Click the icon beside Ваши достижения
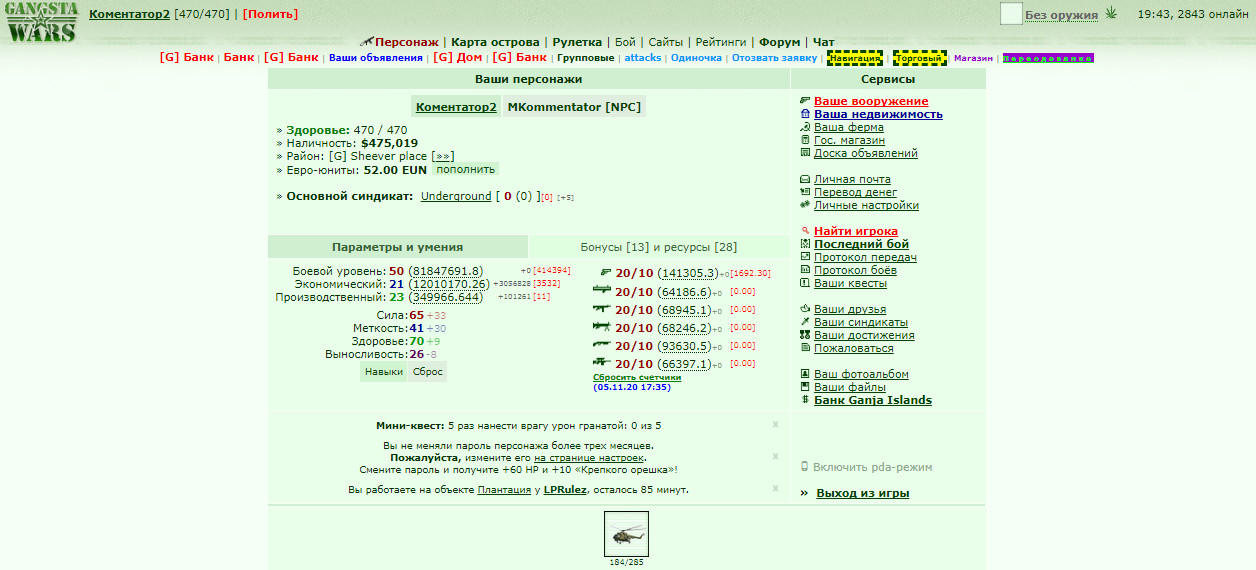Screen dimensions: 1256x570 coord(805,335)
